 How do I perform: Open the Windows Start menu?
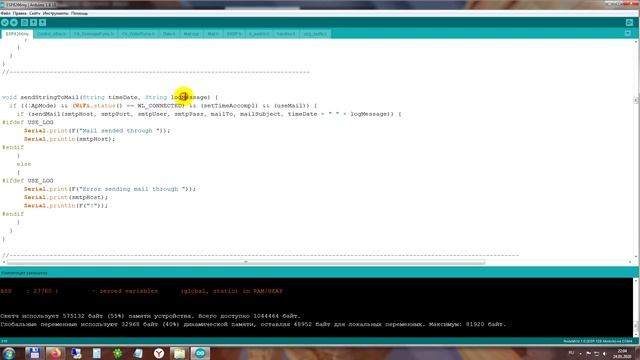[x=9, y=353]
